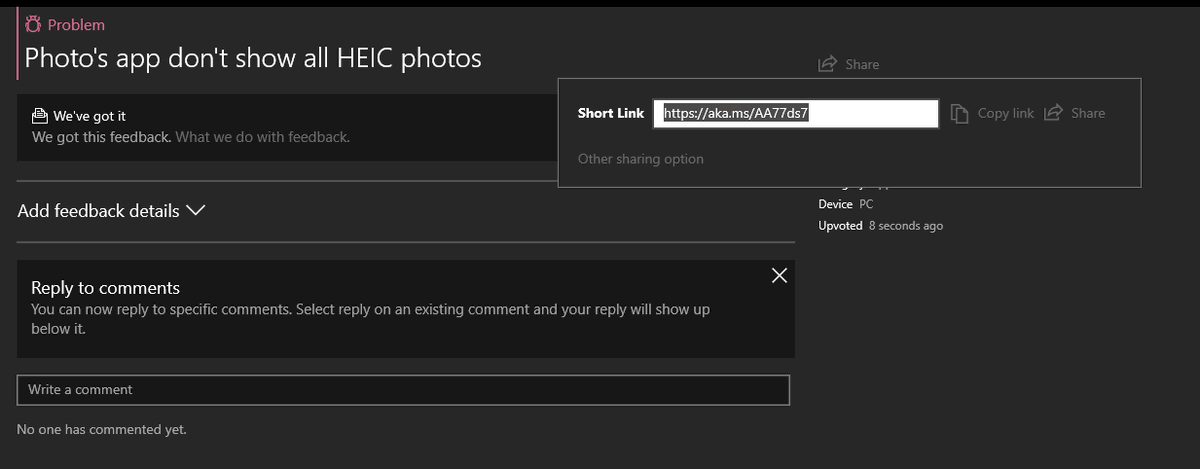Click Other sharing option

641,159
